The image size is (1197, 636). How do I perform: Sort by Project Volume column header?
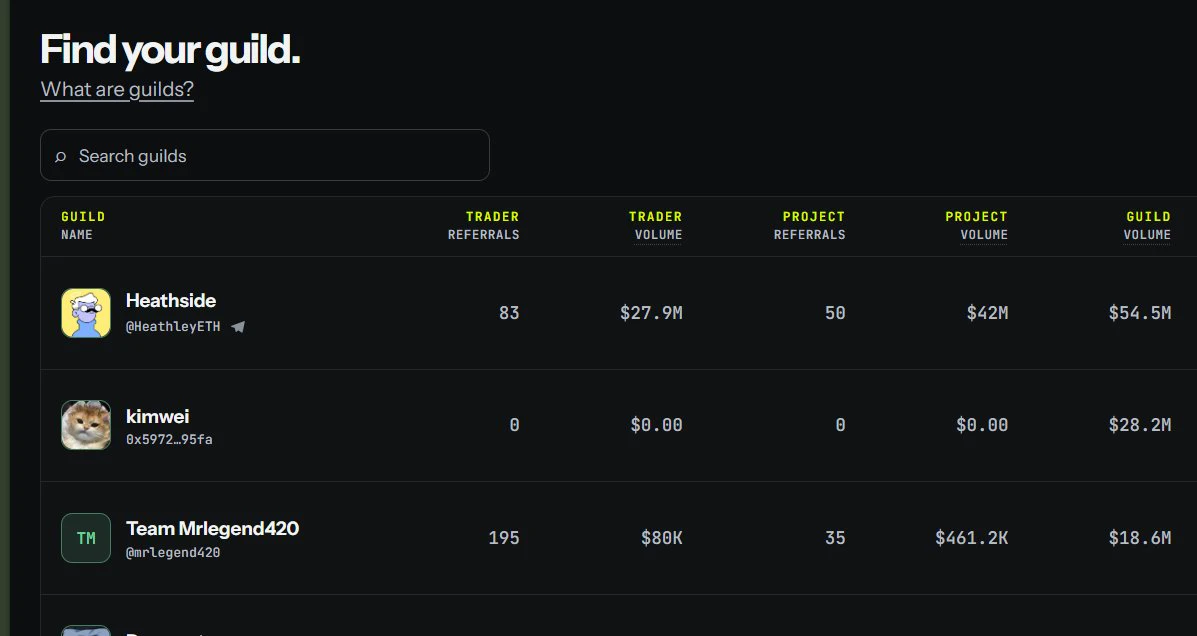point(976,225)
